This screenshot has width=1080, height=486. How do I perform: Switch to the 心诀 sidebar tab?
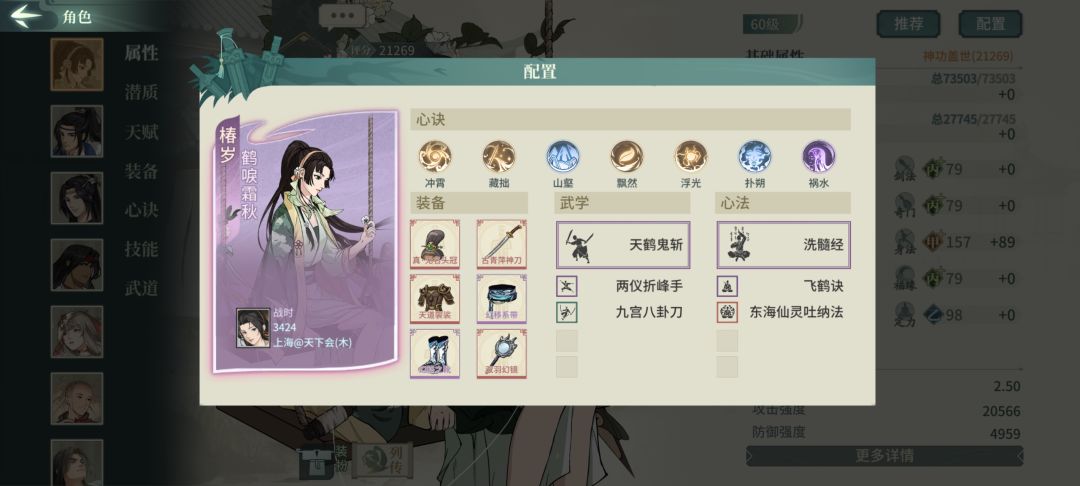(141, 210)
